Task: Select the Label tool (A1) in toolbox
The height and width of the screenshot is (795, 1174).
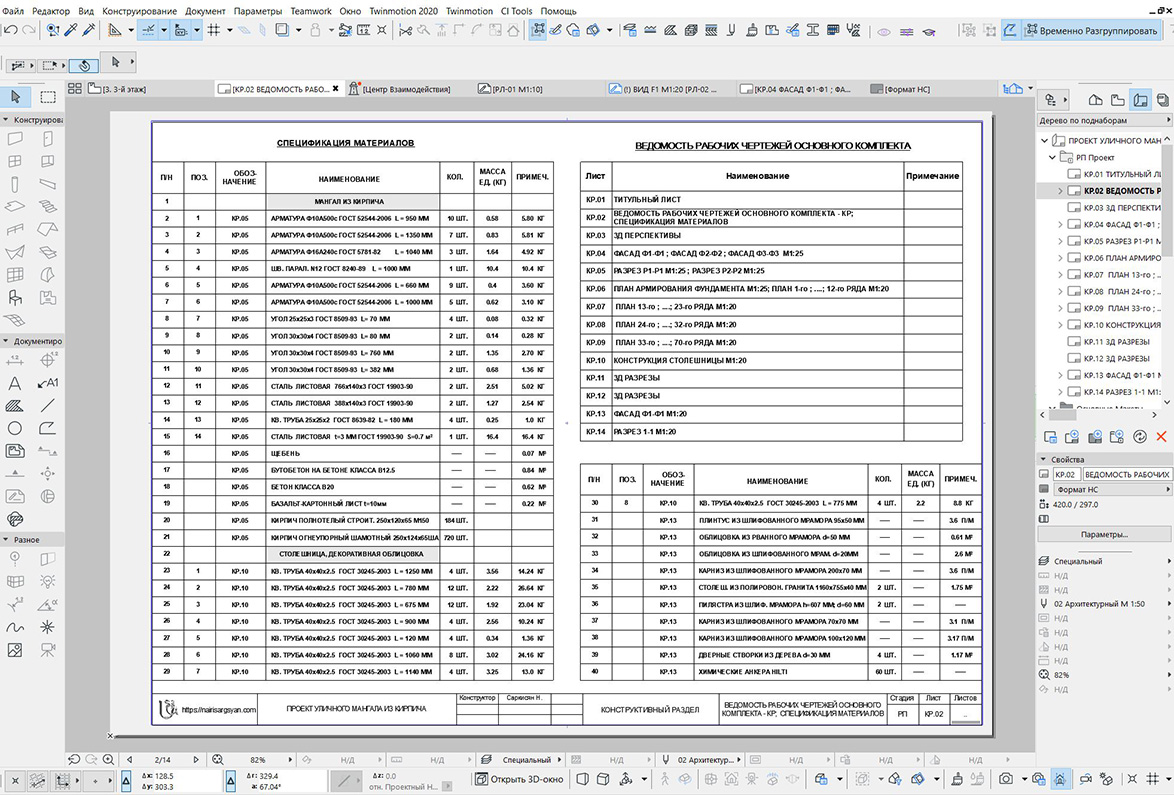Action: [47, 384]
